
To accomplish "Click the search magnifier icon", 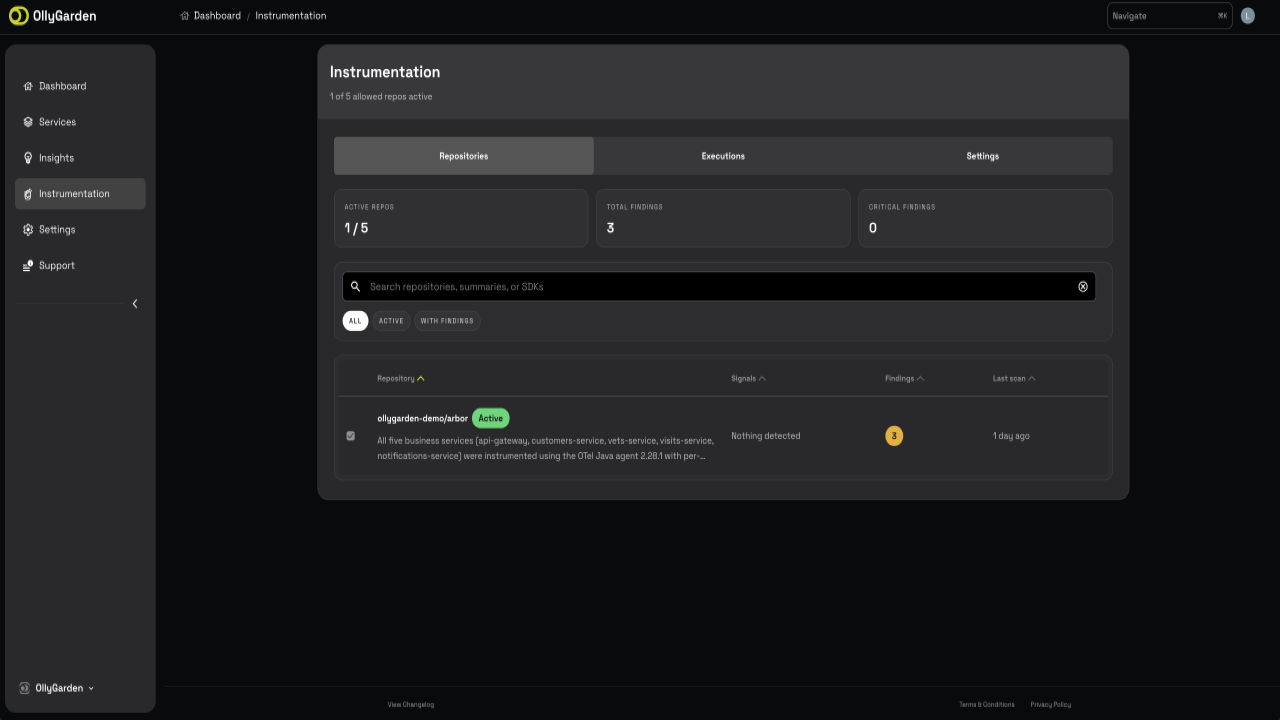I will point(355,286).
